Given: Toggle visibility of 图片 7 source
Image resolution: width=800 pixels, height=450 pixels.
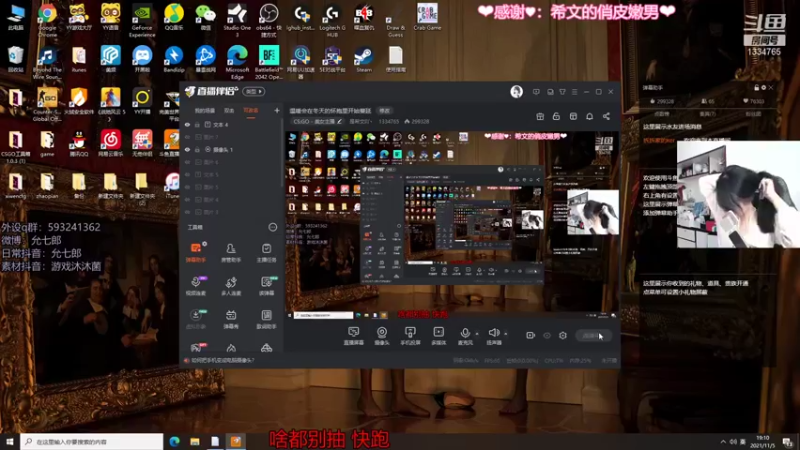Looking at the screenshot, I should tap(187, 137).
